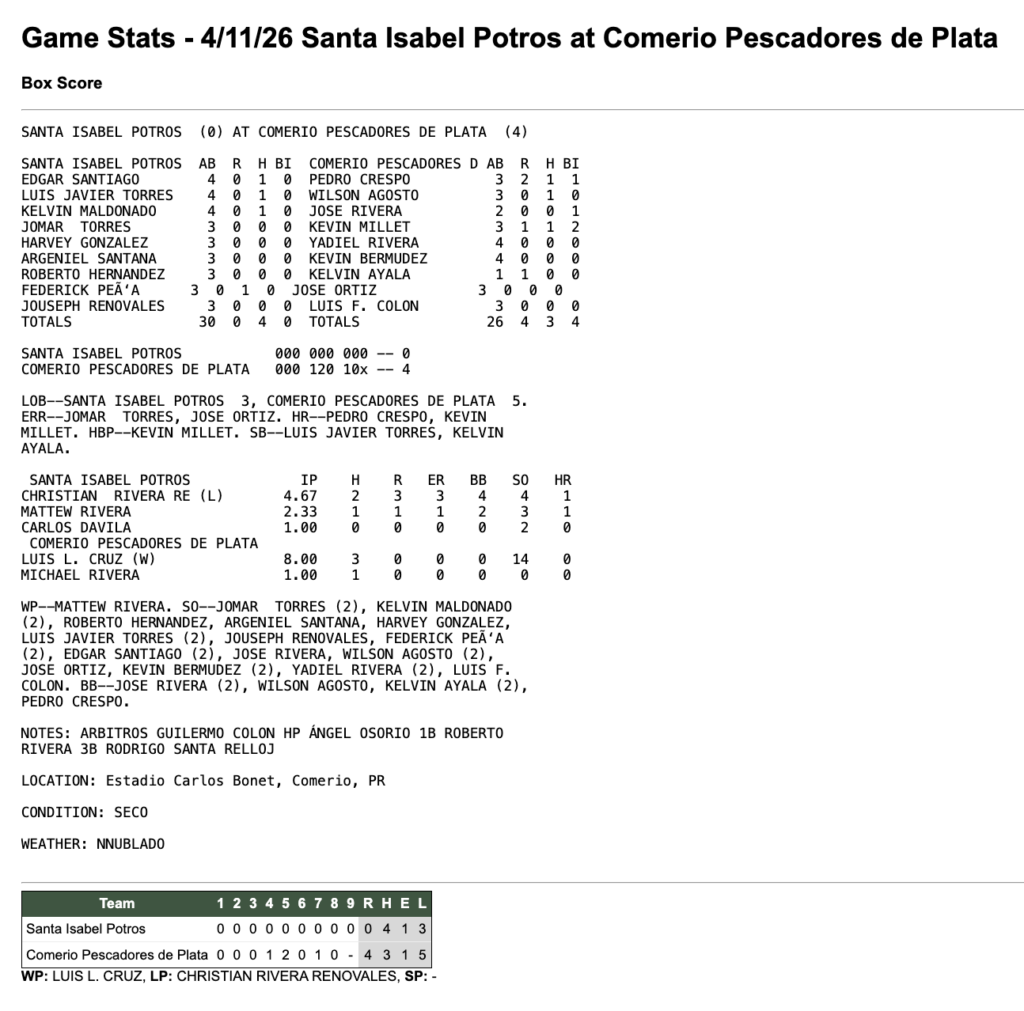Click the "Box Score" heading
1024x1011 pixels.
tap(61, 83)
